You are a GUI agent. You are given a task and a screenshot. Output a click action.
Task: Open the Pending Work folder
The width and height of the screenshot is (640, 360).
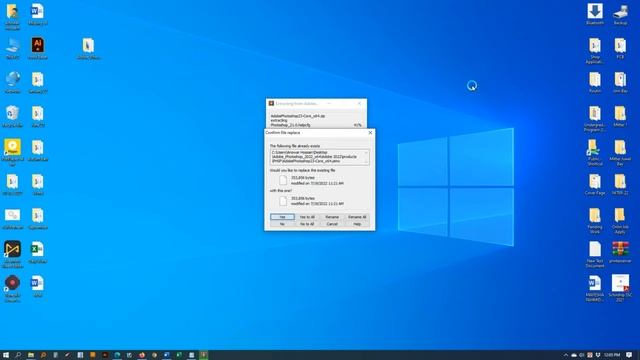click(x=595, y=220)
